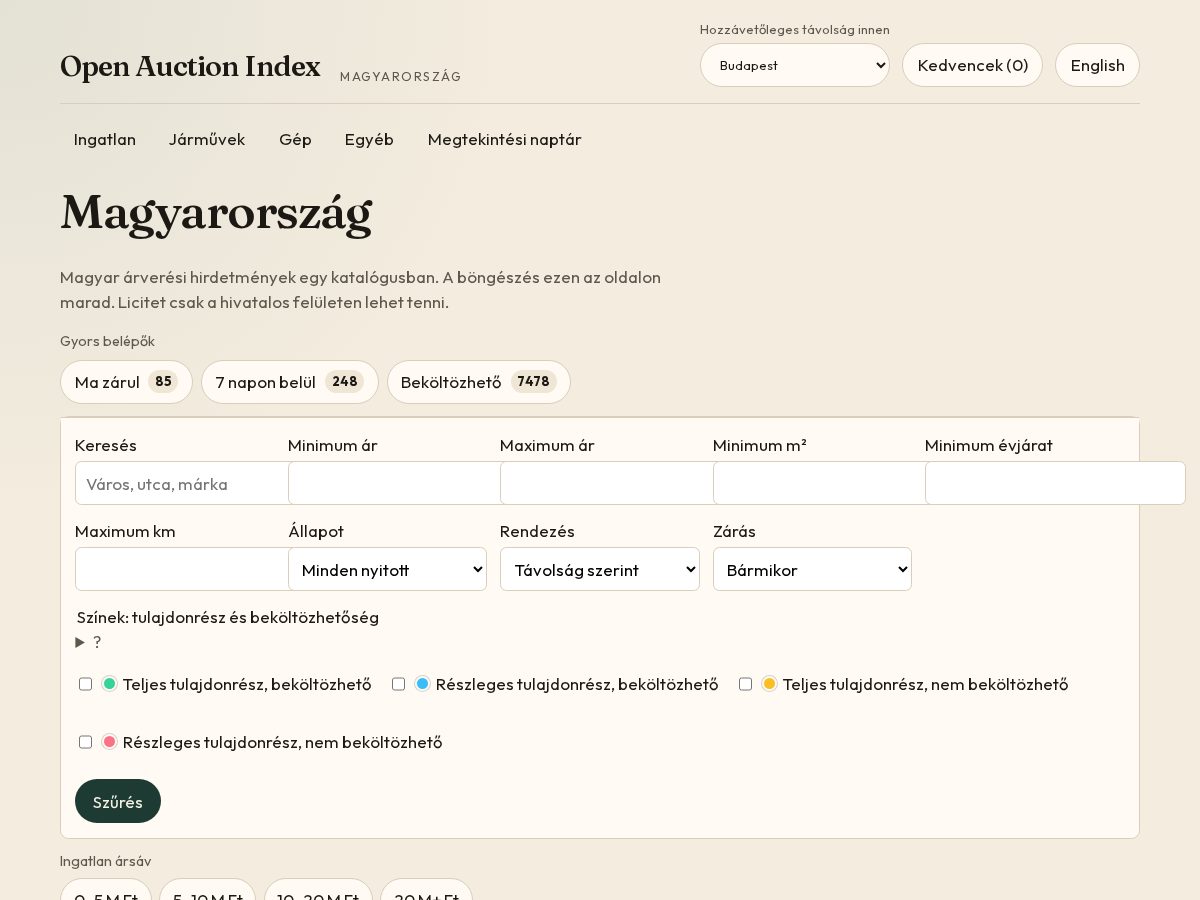Viewport: 1200px width, 900px height.
Task: Click the Magyarország page heading
Action: [216, 212]
